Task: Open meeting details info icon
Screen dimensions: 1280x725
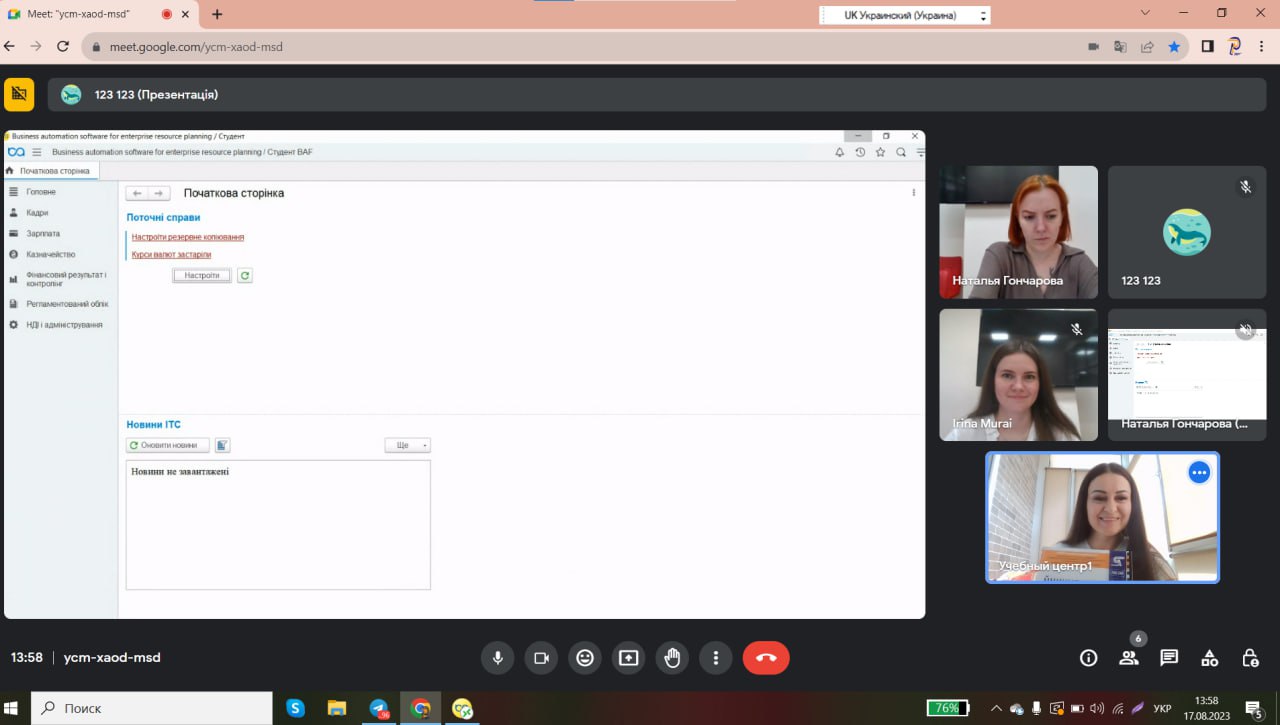Action: pos(1089,658)
